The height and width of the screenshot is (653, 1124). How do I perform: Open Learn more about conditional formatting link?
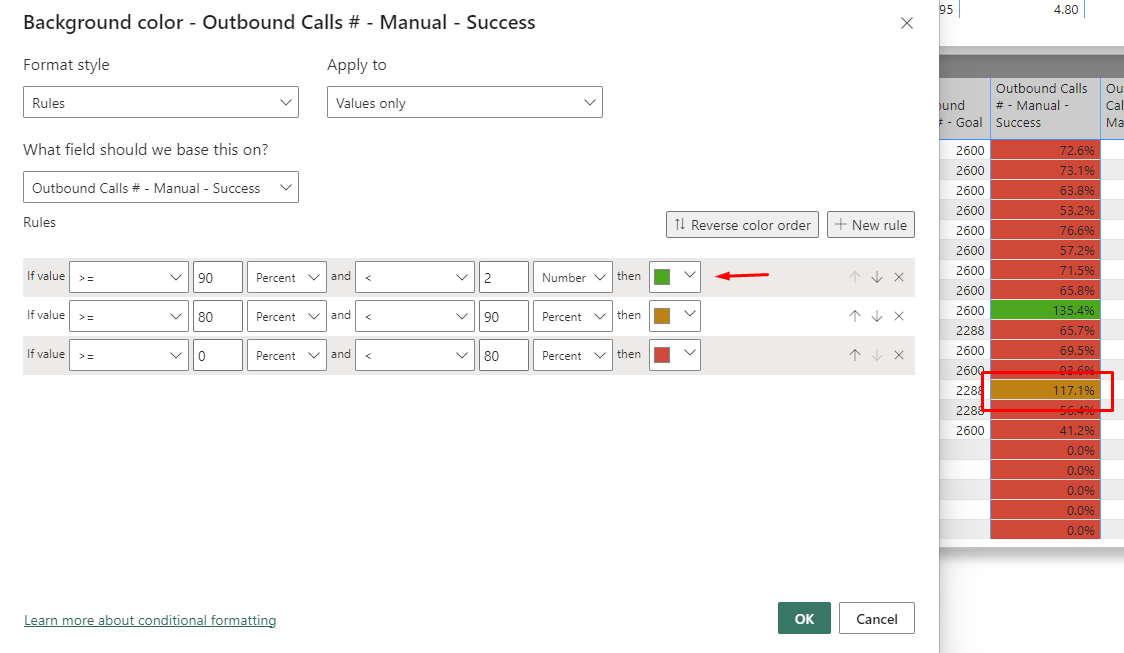150,620
